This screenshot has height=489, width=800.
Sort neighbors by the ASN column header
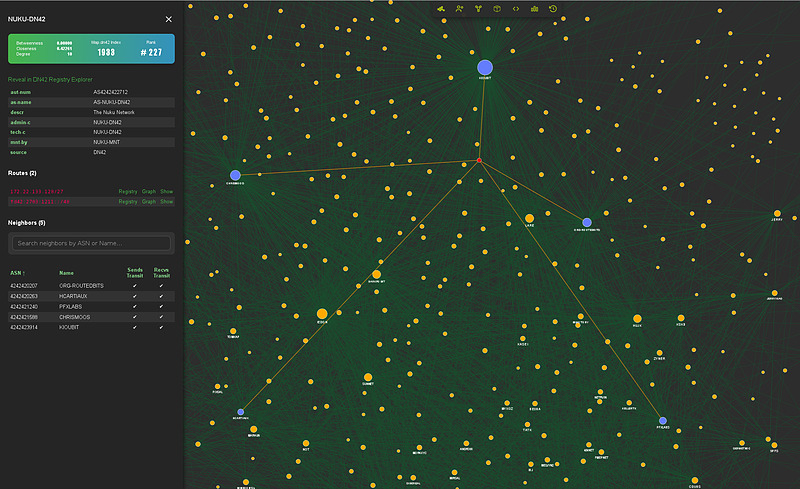click(x=17, y=272)
